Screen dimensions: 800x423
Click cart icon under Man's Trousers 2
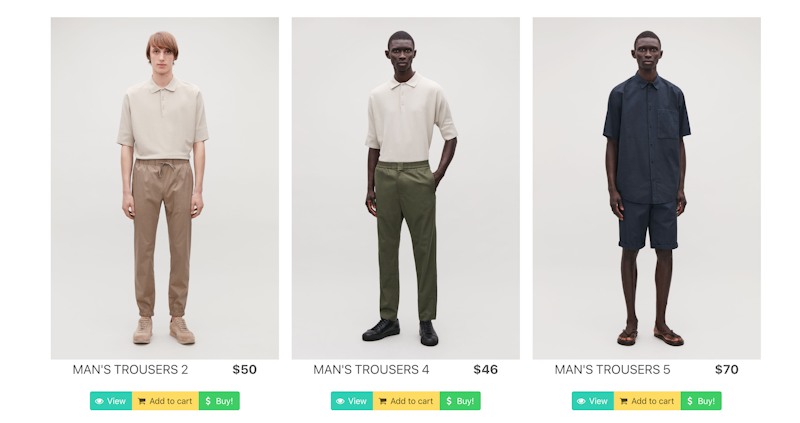pos(142,402)
